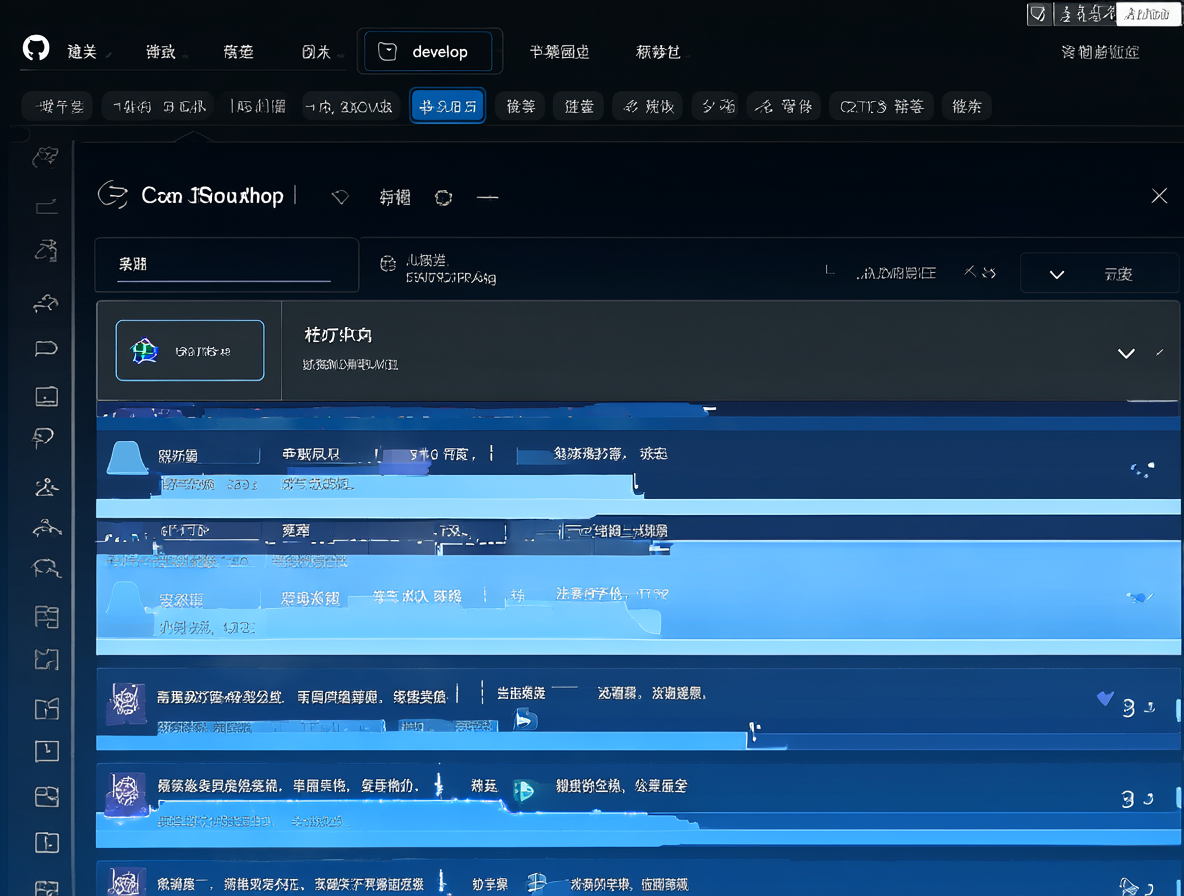
Task: Click the bell-shaped icon in first highlighted row
Action: 127,457
